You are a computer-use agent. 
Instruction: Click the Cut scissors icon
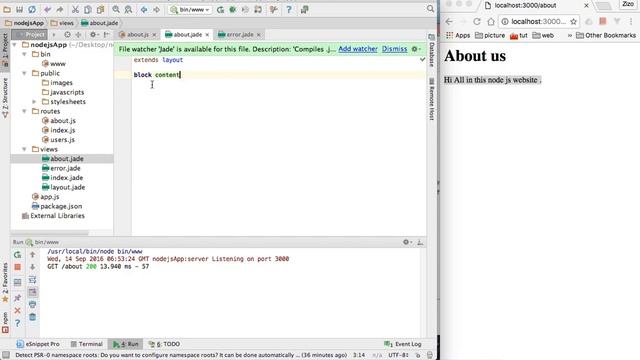(x=76, y=9)
